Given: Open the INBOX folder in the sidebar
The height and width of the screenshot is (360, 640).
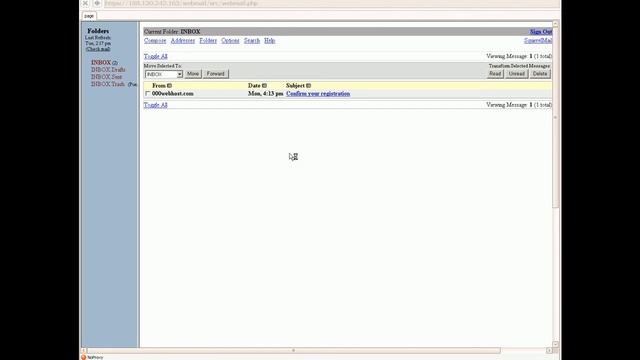Looking at the screenshot, I should coord(101,63).
